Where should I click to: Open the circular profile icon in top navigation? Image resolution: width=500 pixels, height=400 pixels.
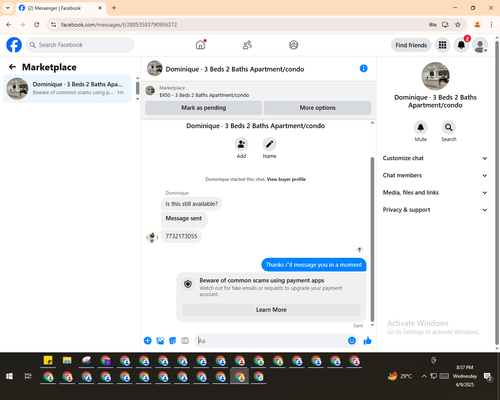coord(293,45)
